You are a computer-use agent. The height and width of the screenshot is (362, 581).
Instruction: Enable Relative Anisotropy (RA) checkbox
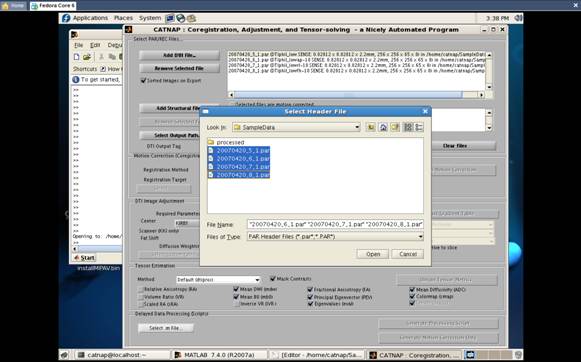pyautogui.click(x=141, y=289)
